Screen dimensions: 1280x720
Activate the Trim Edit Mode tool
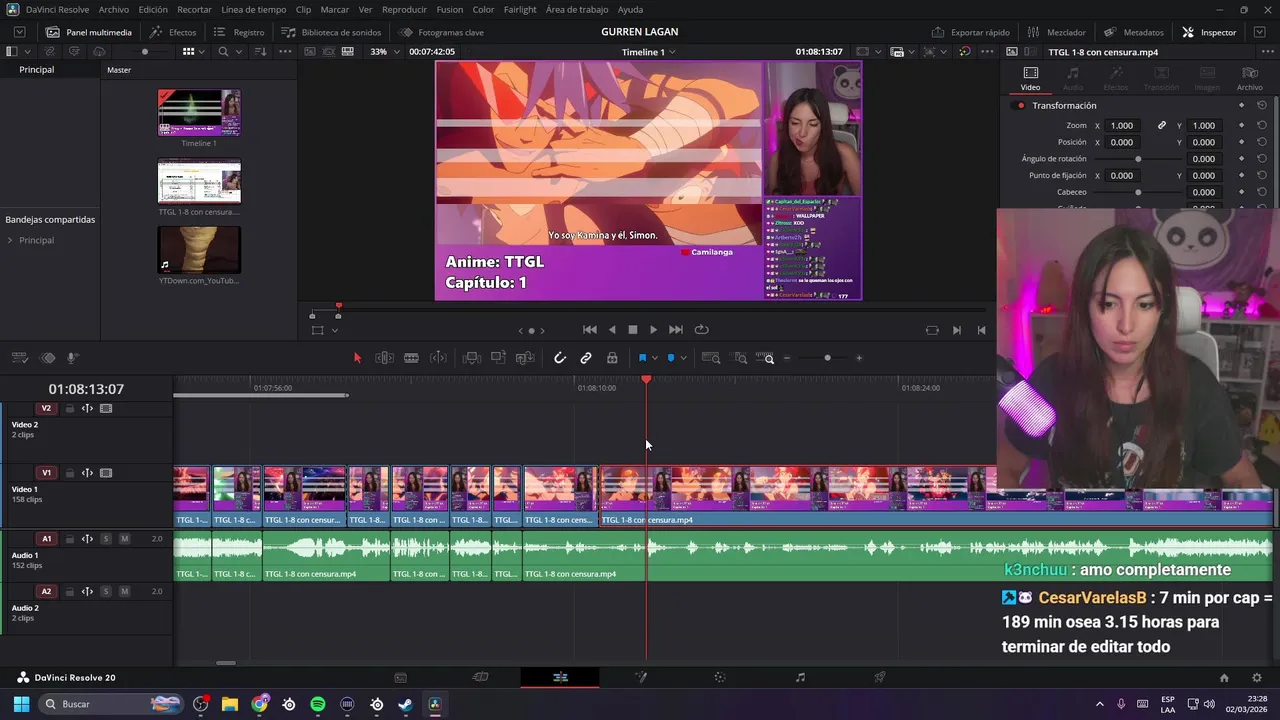click(384, 358)
